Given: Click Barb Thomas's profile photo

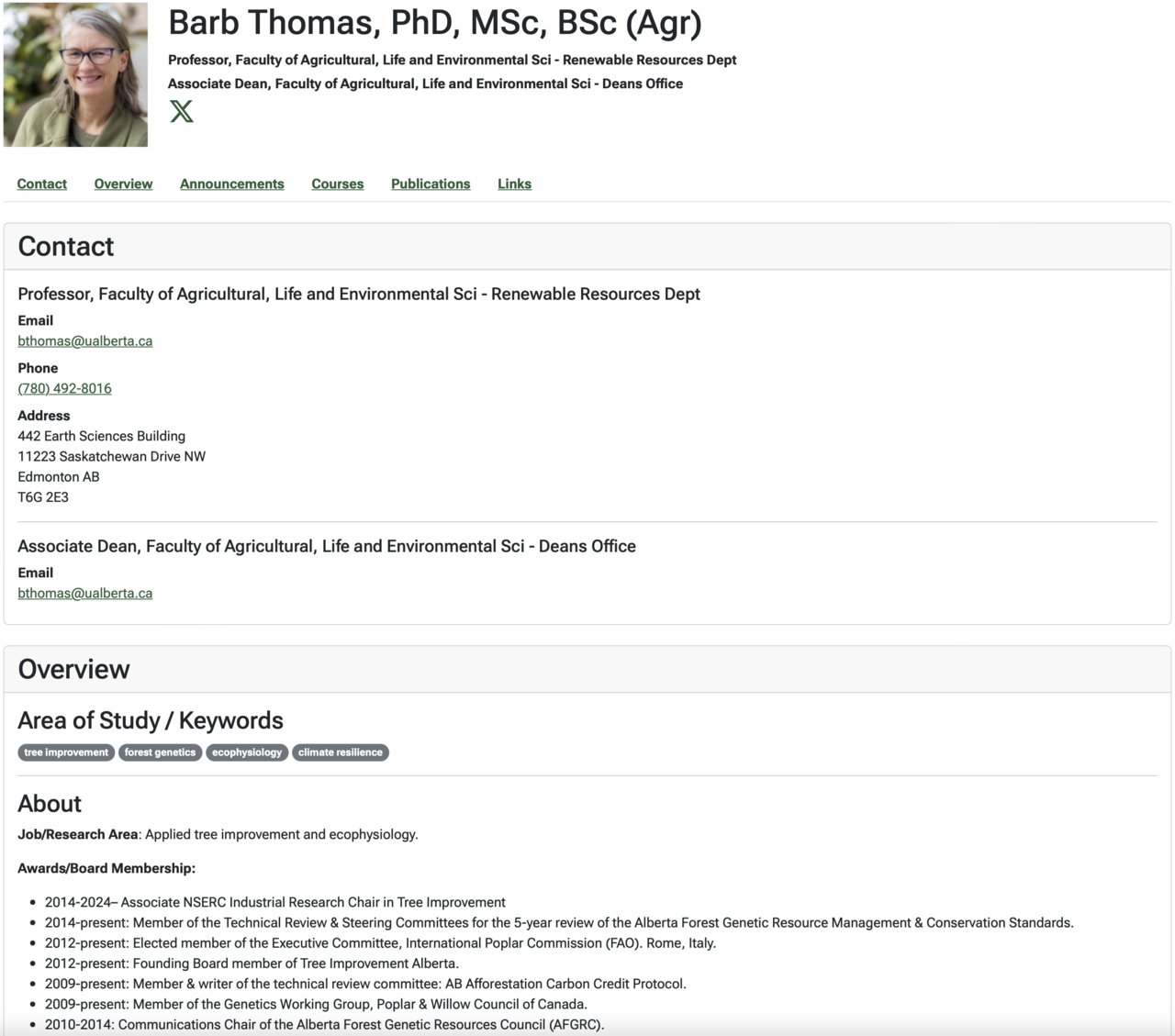Looking at the screenshot, I should coord(75,74).
